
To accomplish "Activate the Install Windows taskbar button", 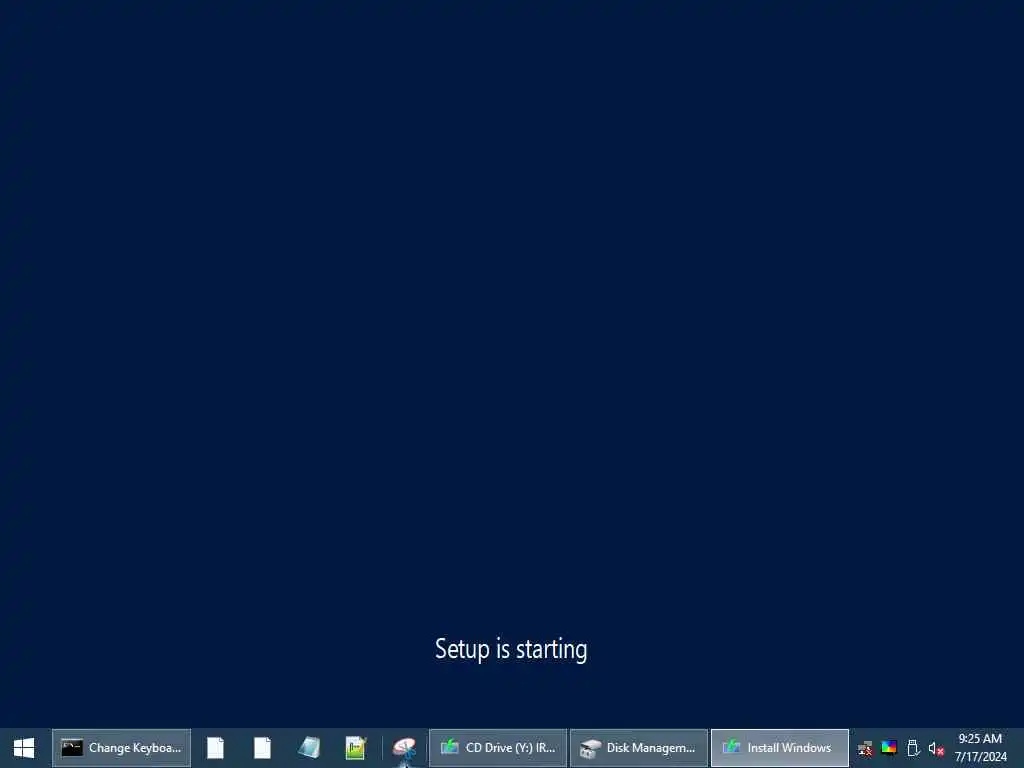I will 780,748.
